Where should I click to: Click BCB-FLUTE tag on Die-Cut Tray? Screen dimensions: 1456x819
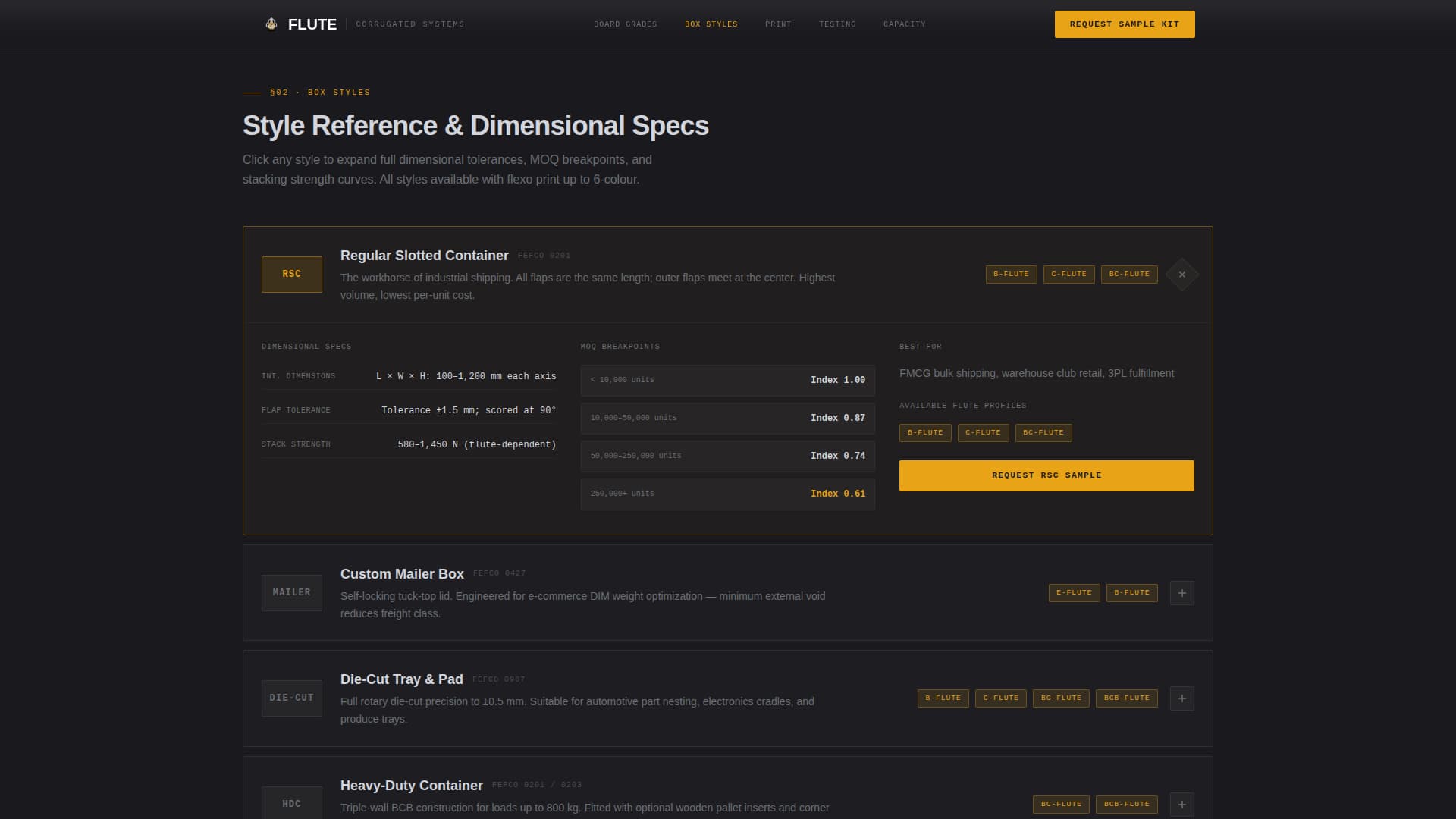pos(1127,698)
